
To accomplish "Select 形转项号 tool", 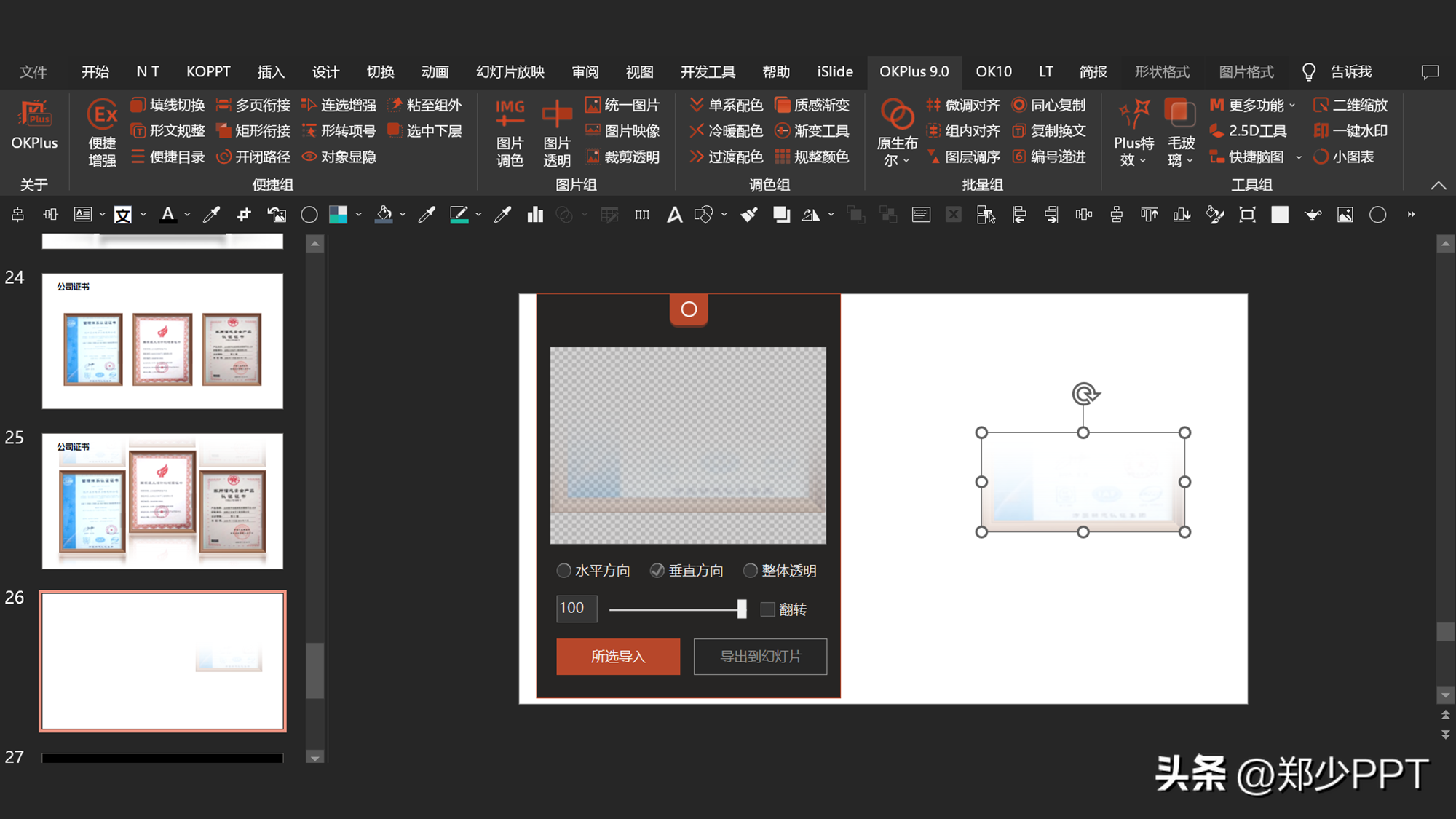I will (339, 131).
